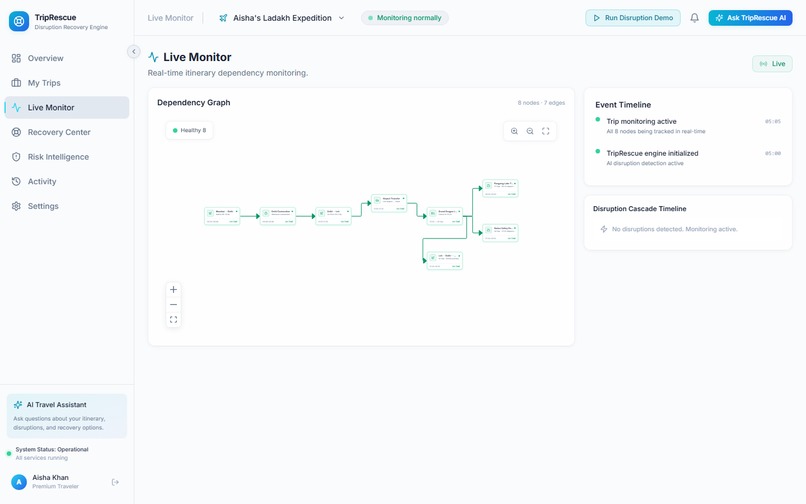806x504 pixels.
Task: Go to My Trips in the sidebar
Action: tap(67, 83)
